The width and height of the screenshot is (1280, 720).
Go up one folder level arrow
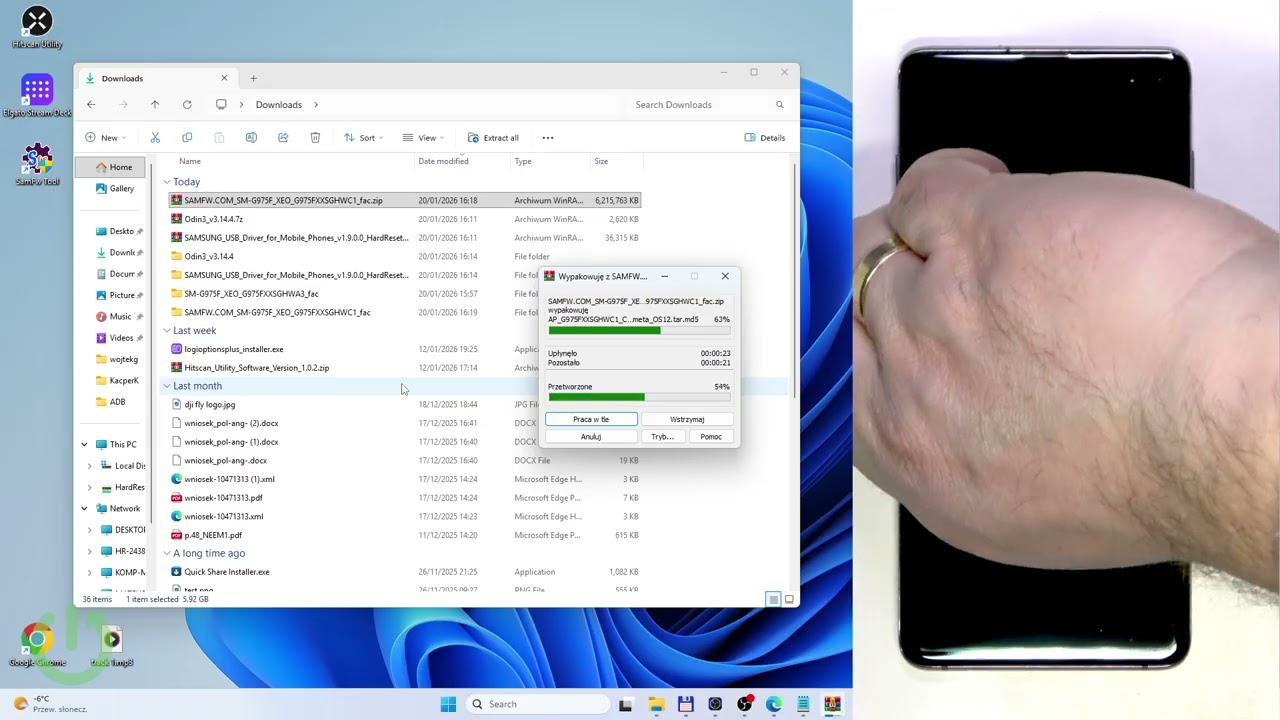tap(155, 104)
